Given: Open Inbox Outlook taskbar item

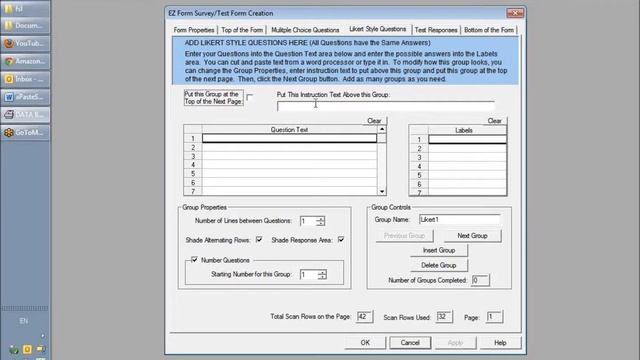Looking at the screenshot, I should pos(25,79).
